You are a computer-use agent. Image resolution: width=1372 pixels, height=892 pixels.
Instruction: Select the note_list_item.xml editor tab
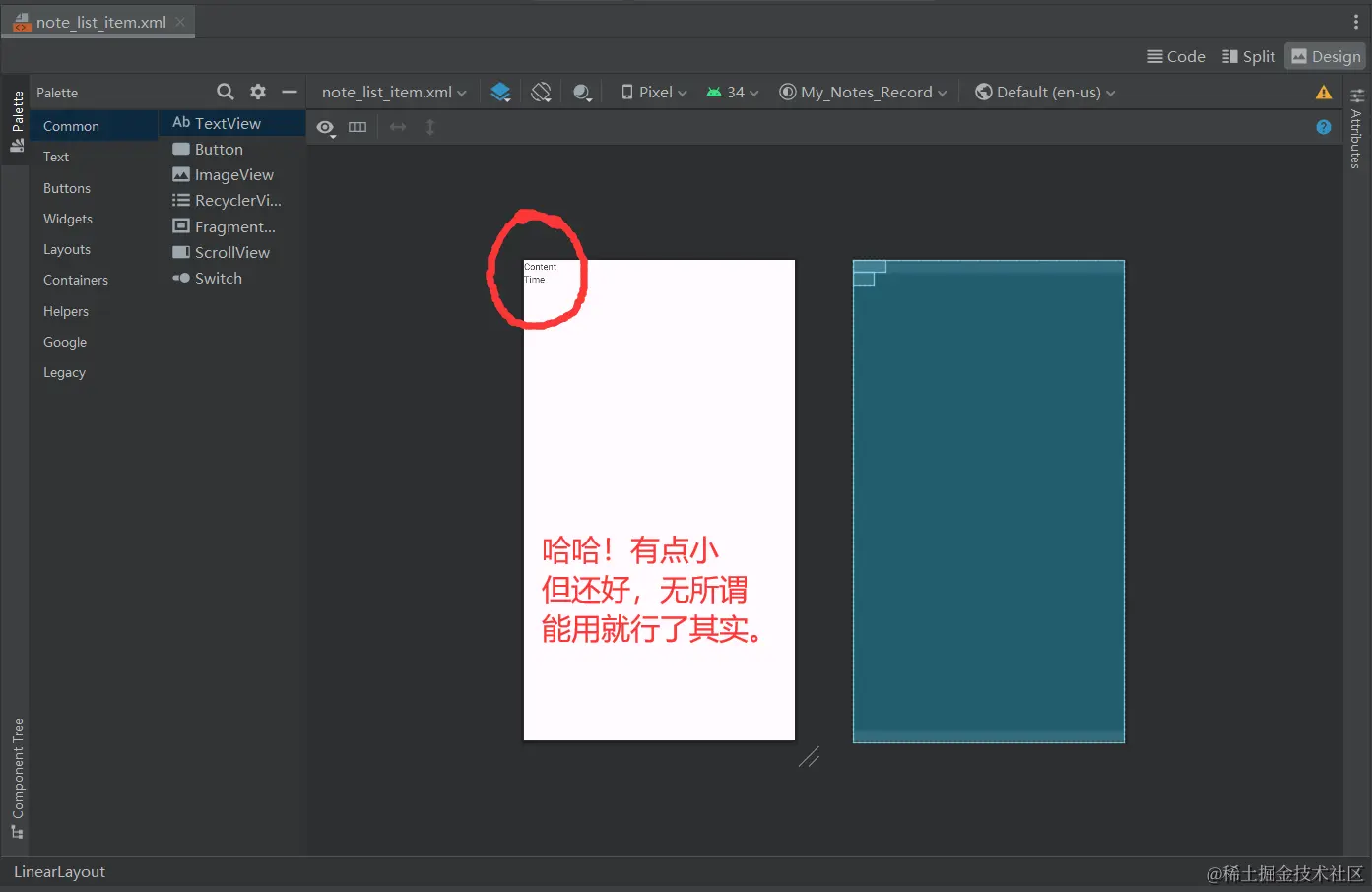click(x=98, y=22)
